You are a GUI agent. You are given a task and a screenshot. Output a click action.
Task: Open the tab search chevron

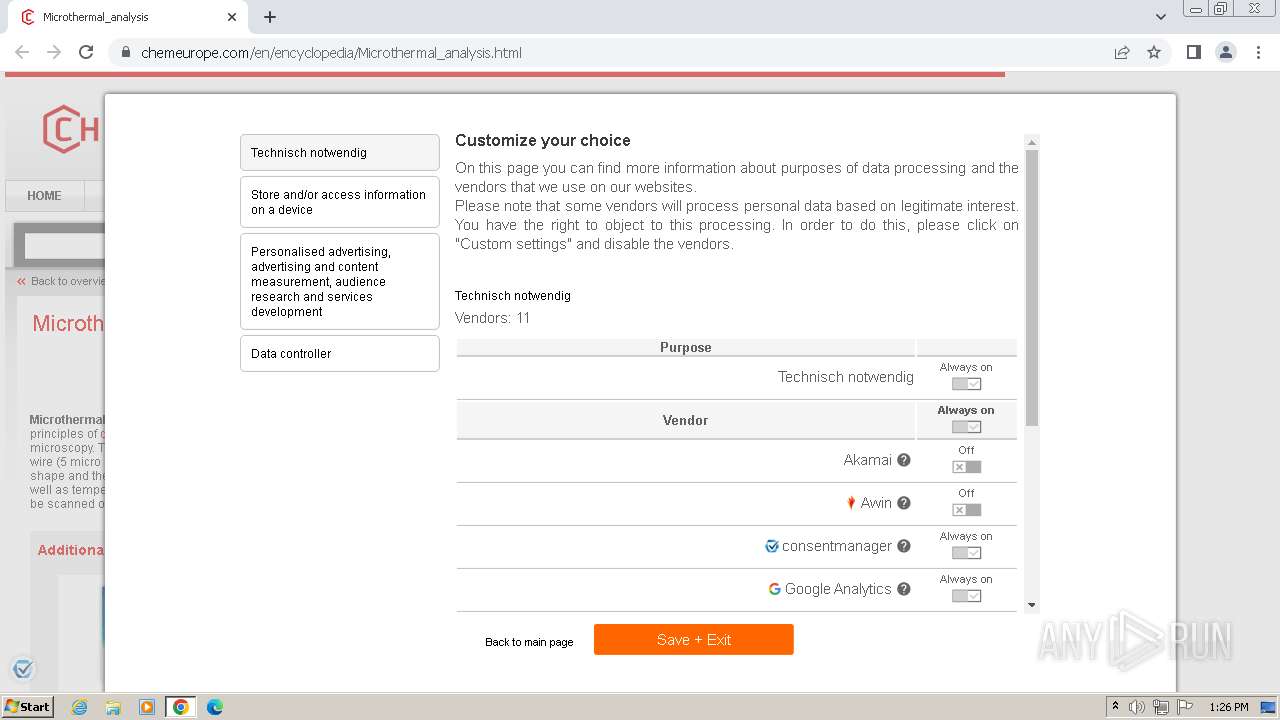[x=1160, y=17]
